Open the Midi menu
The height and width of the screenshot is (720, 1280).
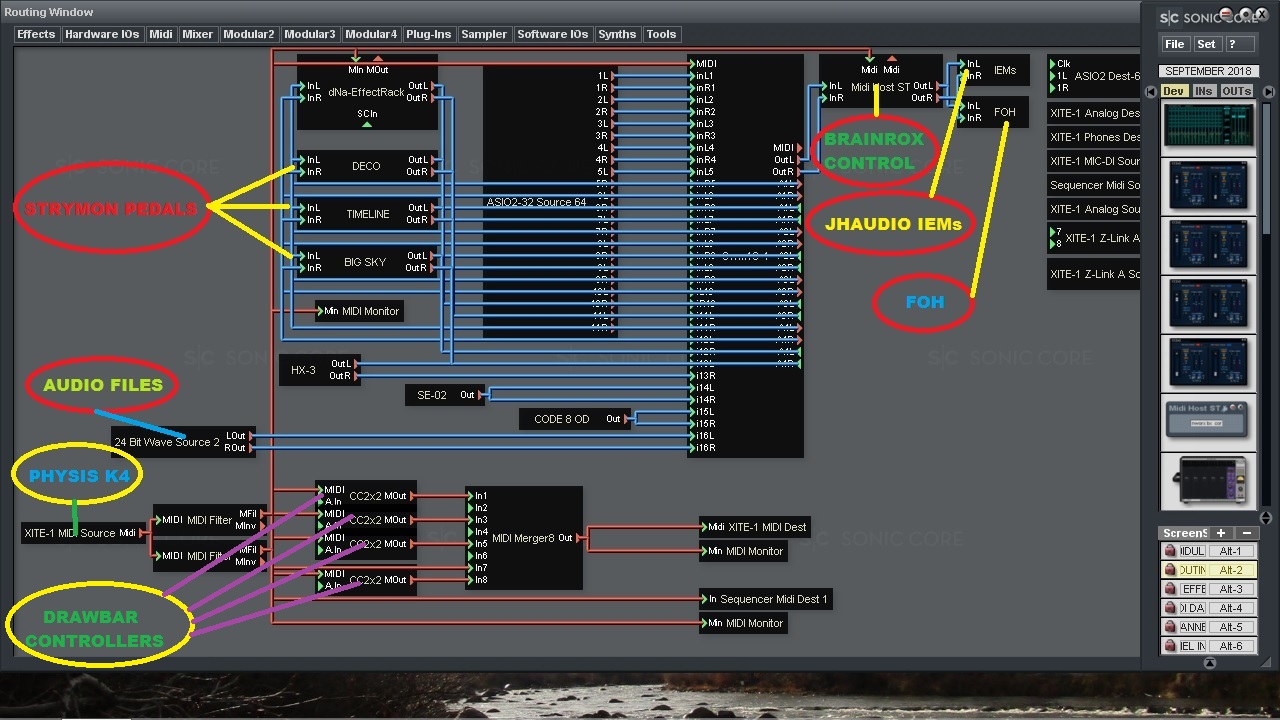pyautogui.click(x=161, y=34)
